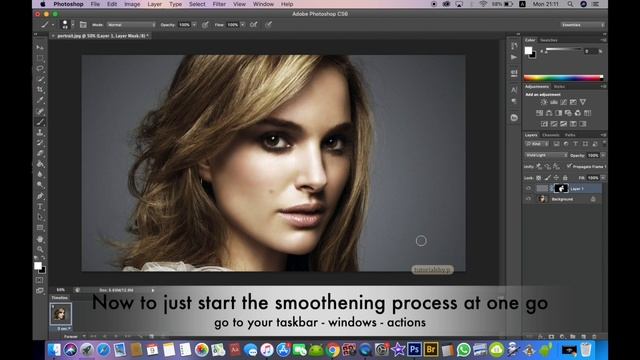Screen dimensions: 640x360
Task: Switch to the Paths tab
Action: 570,135
